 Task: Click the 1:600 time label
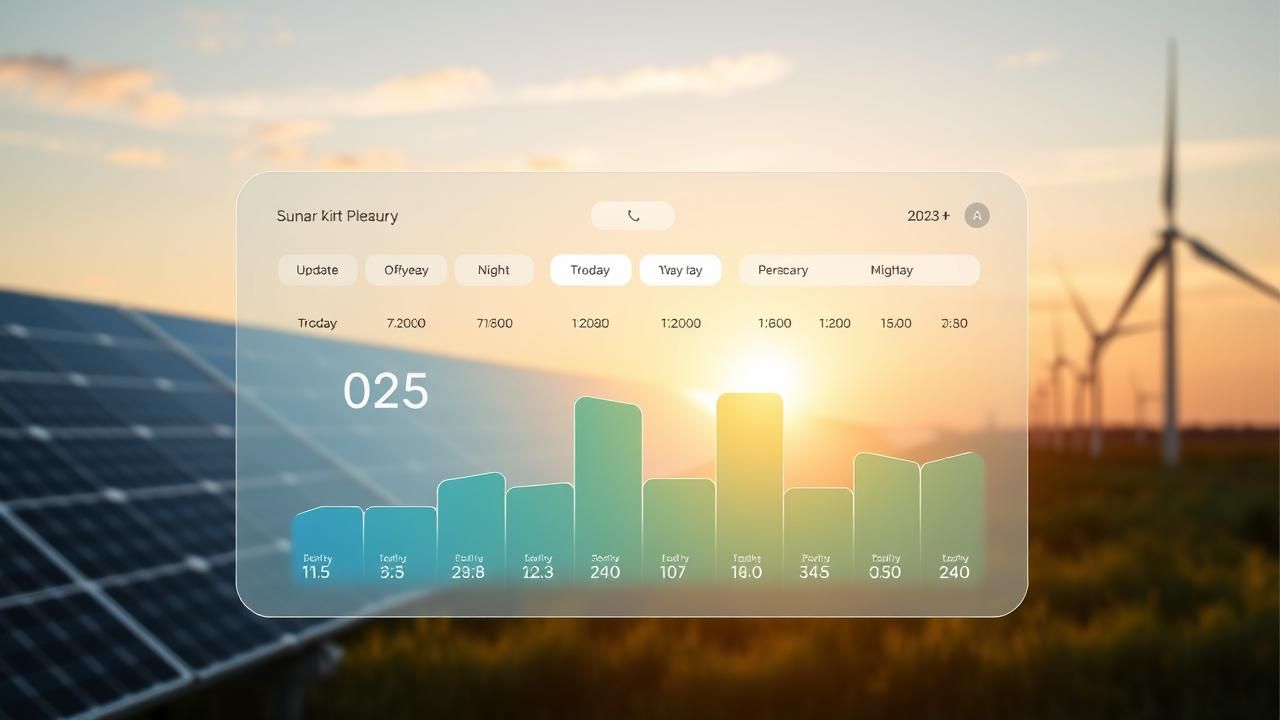(x=774, y=323)
